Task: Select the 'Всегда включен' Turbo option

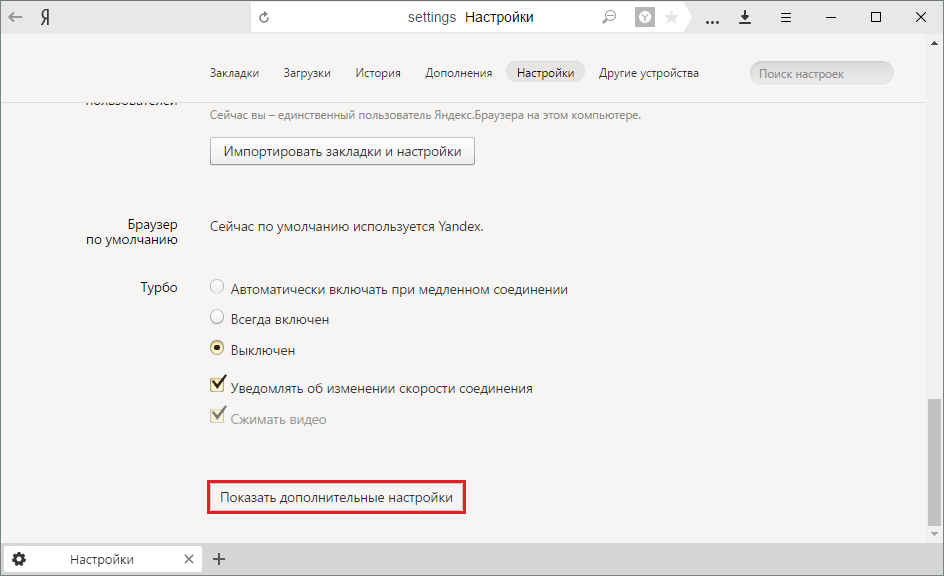Action: coord(217,318)
